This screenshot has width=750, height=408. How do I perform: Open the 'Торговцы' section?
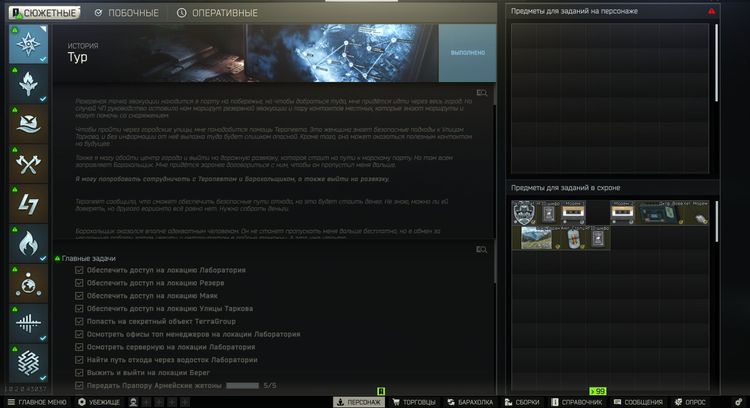pos(412,402)
